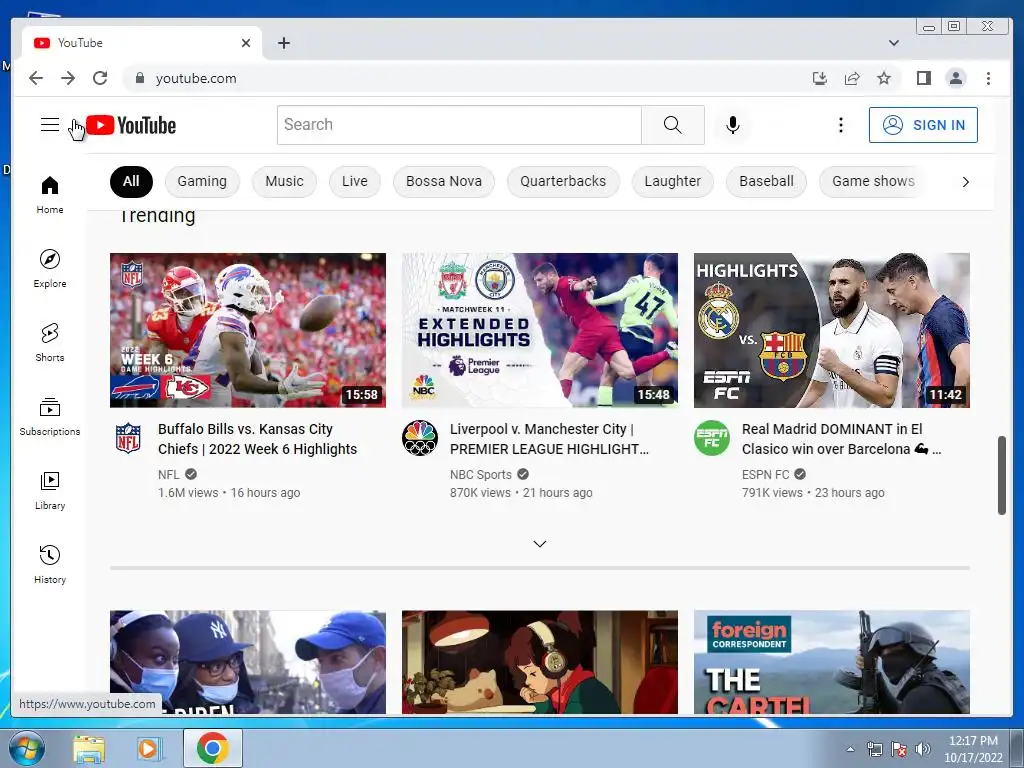Click ESPN FC channel name
The height and width of the screenshot is (768, 1024).
765,474
